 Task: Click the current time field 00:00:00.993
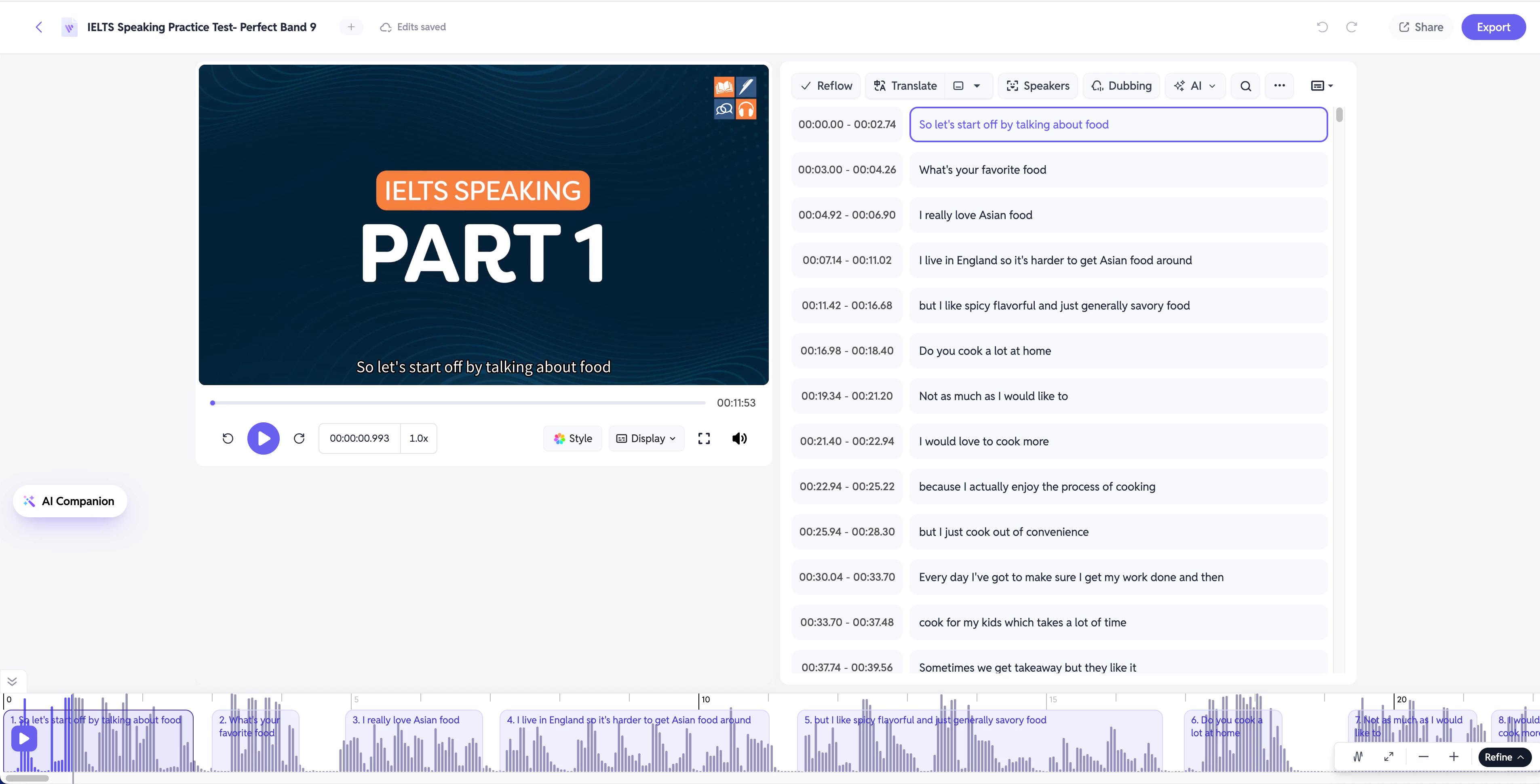[x=359, y=438]
